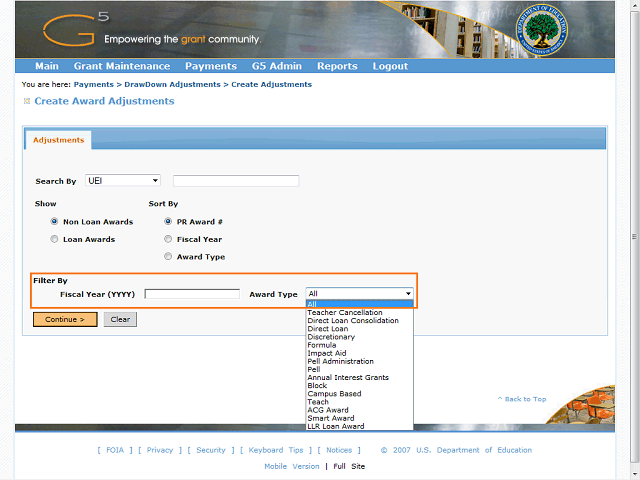Collapse the Create Award Adjustments section icon

pos(26,102)
